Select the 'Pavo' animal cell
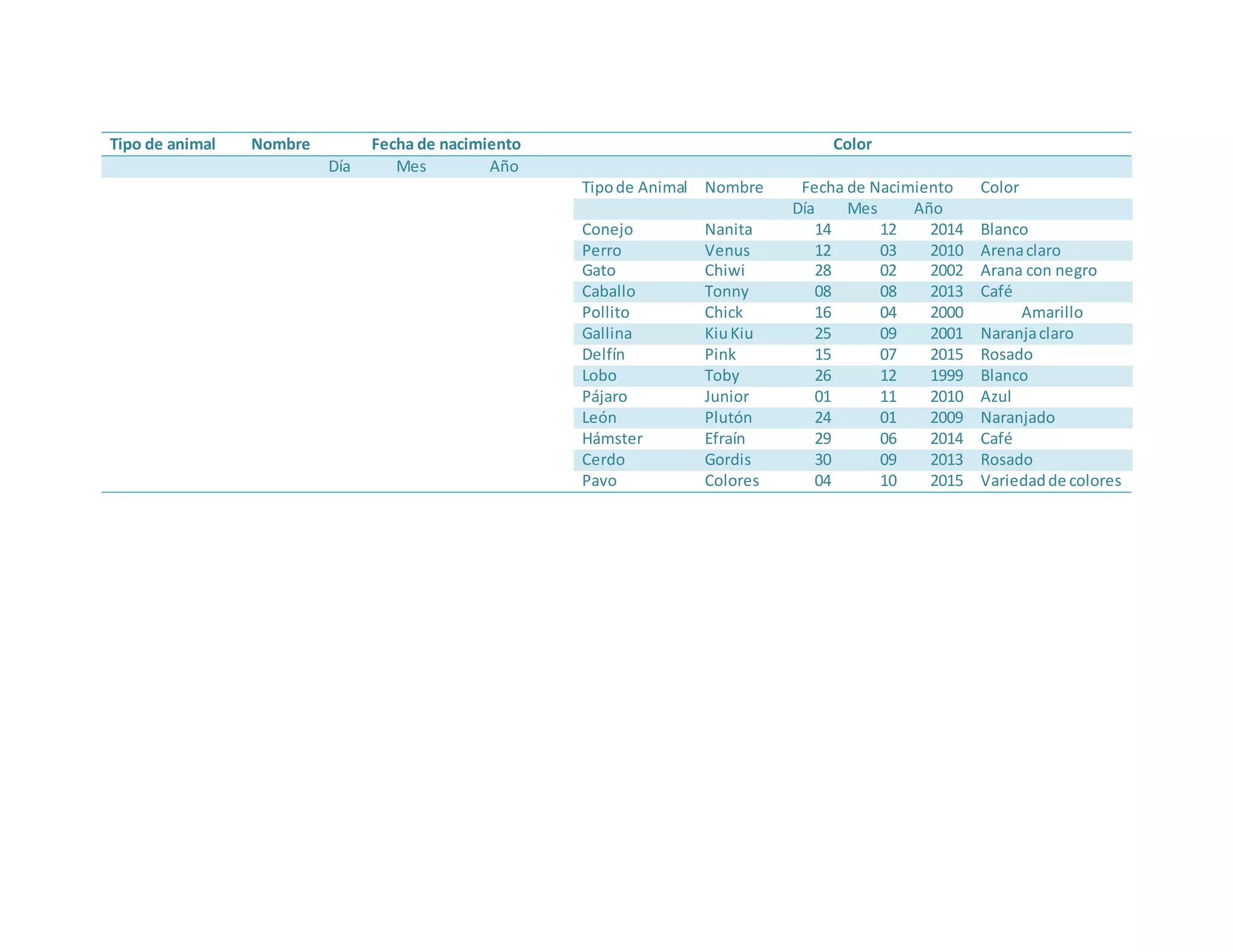The height and width of the screenshot is (952, 1233). [599, 481]
